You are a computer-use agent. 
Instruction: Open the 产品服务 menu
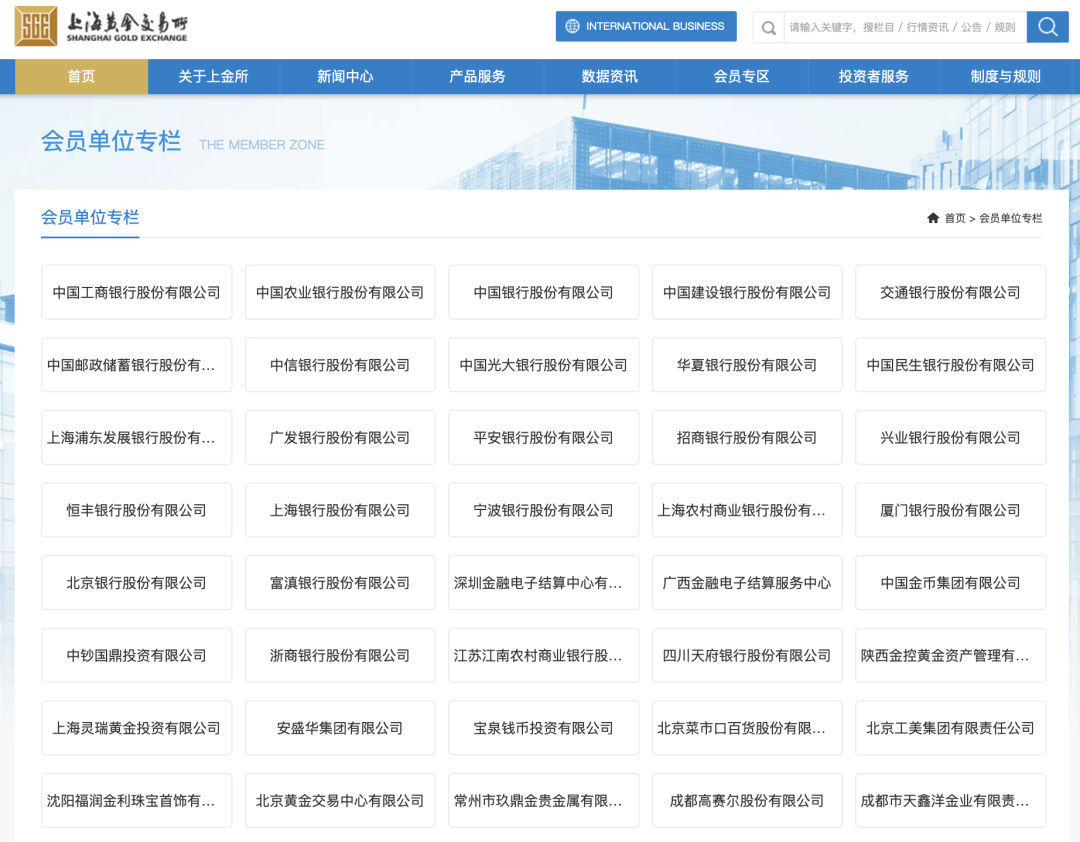(x=477, y=76)
